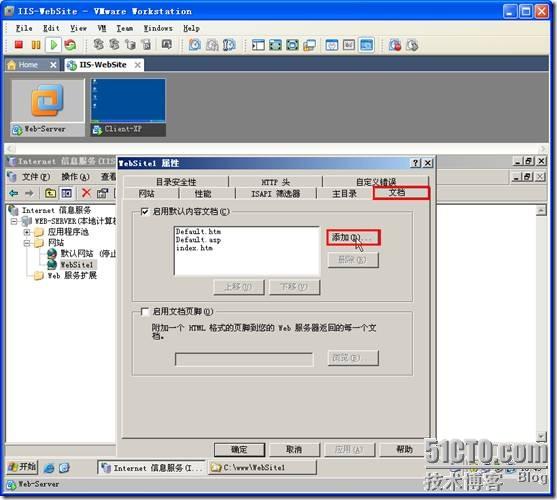Open the VM menu
The image size is (557, 500).
102,28
